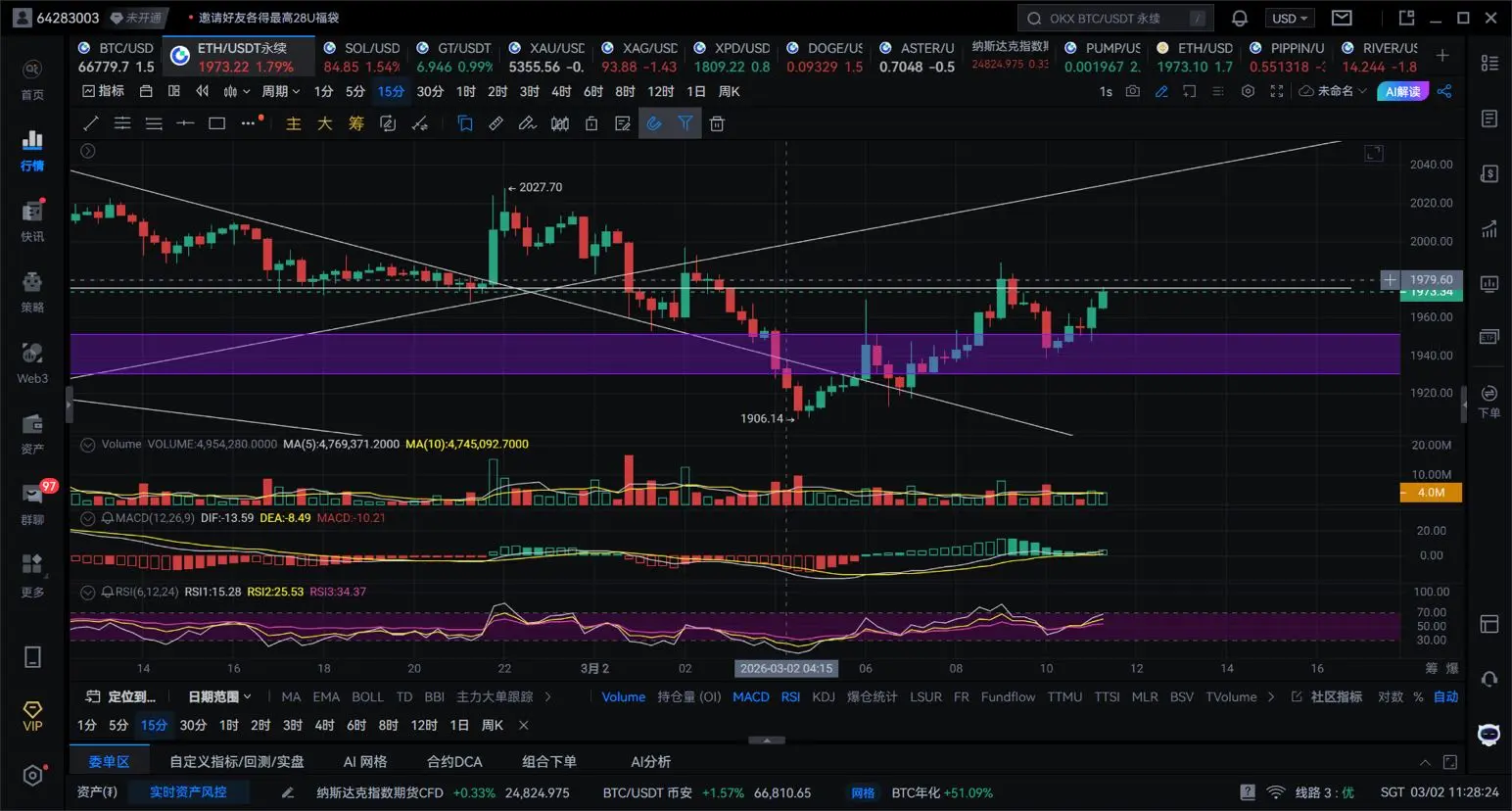Image resolution: width=1512 pixels, height=811 pixels.
Task: Click the purple price zone band
Action: 735,354
